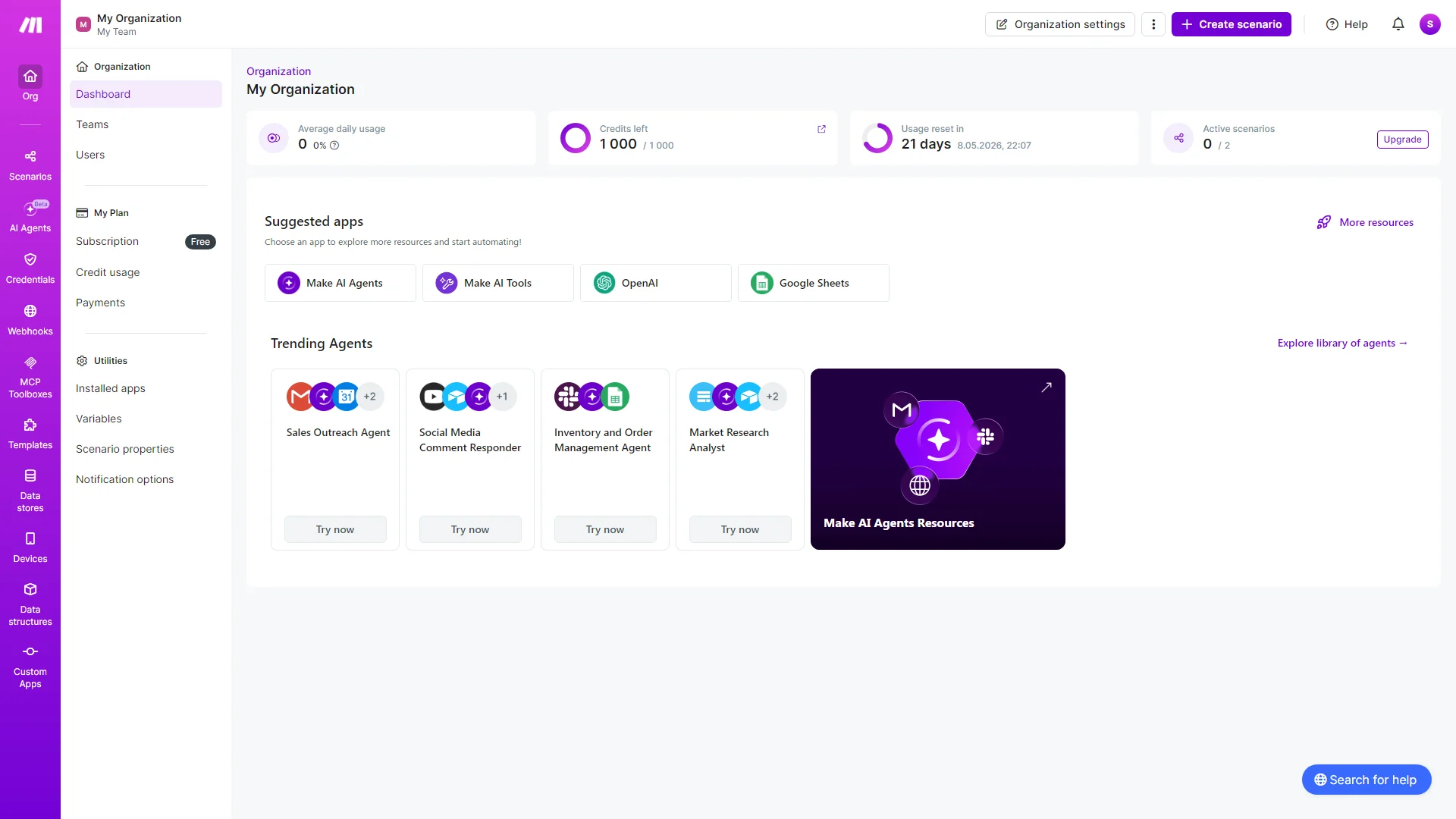Open Webhooks sidebar icon

pyautogui.click(x=30, y=319)
